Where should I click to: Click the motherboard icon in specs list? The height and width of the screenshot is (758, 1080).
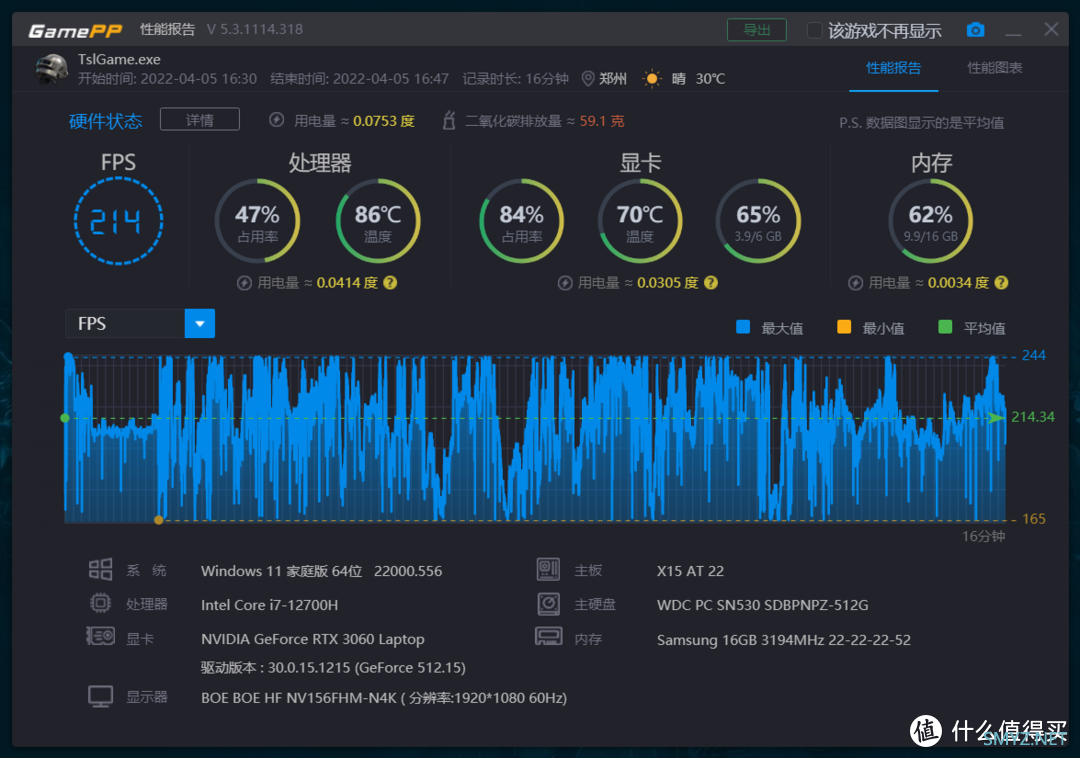click(x=548, y=569)
